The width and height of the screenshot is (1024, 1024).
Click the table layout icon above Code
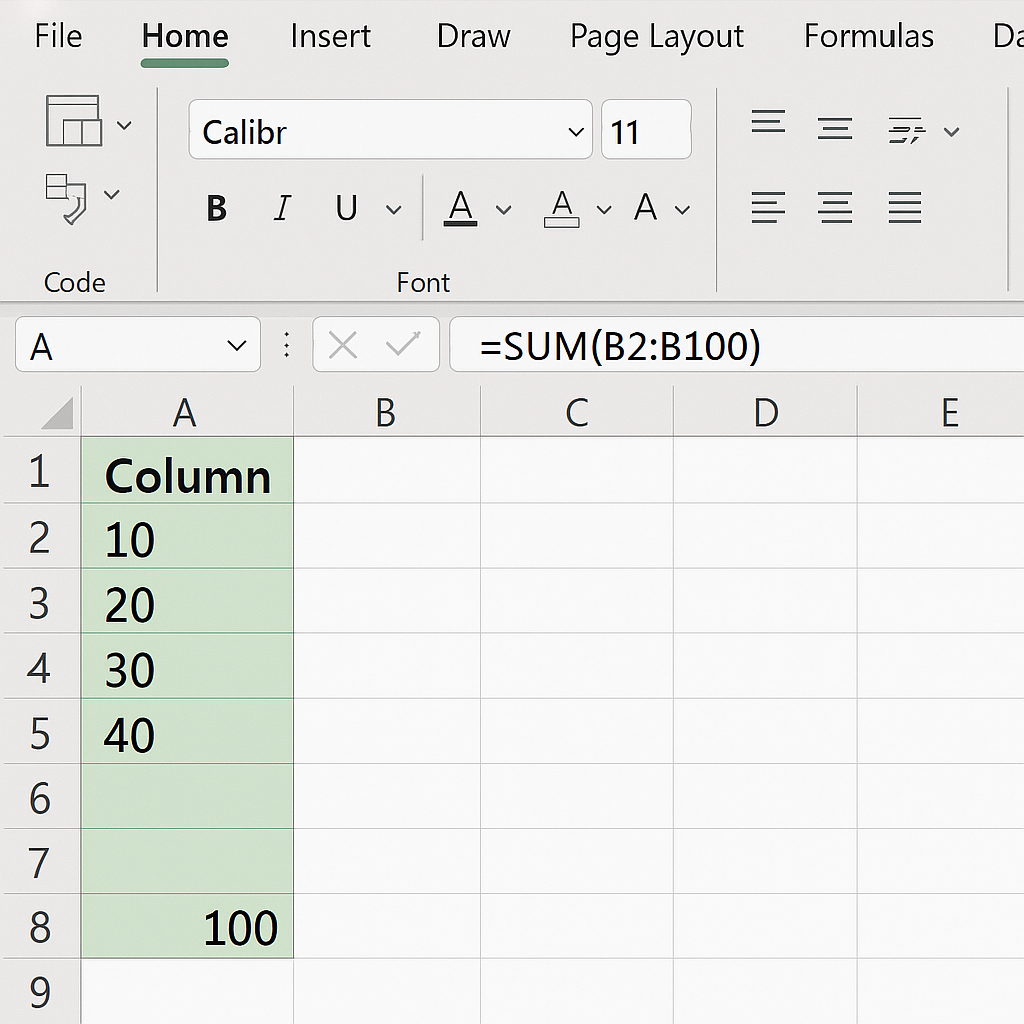[74, 121]
